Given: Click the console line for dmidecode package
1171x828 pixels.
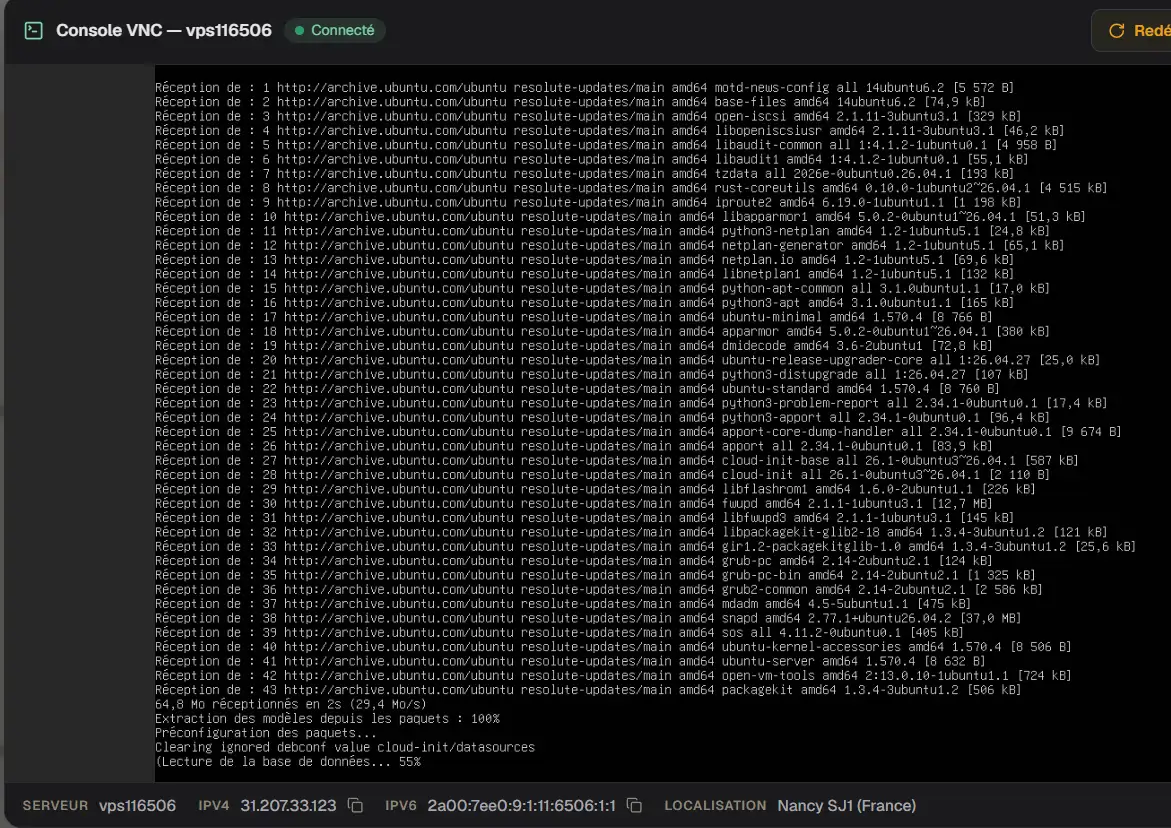Looking at the screenshot, I should [574, 346].
